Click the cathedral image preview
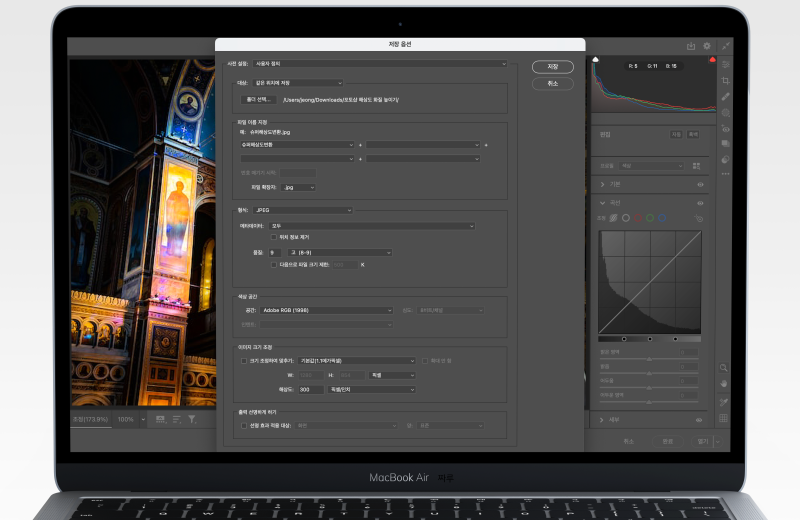 (143, 232)
